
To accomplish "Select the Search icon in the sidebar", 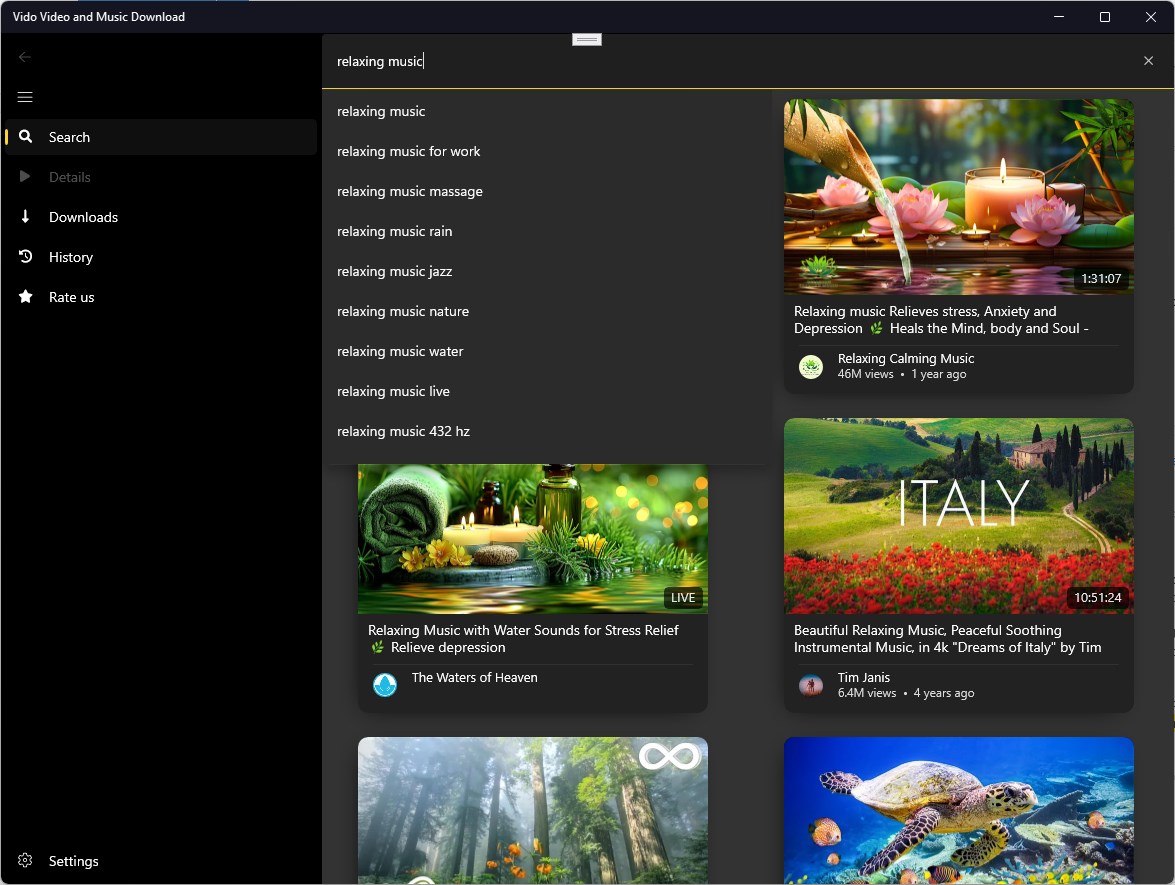I will click(x=26, y=137).
